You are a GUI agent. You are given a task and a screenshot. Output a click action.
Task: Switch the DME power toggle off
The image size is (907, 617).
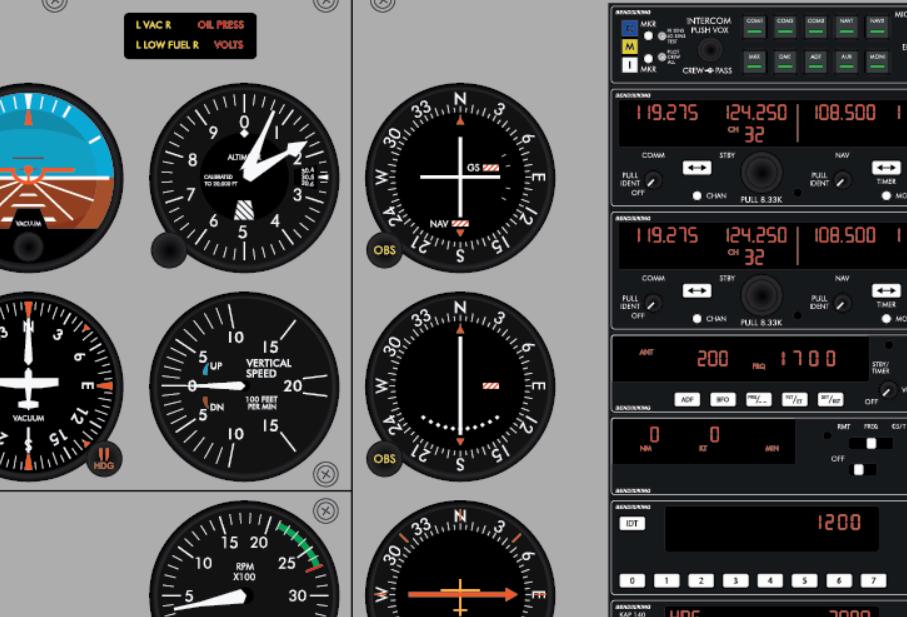coord(858,469)
